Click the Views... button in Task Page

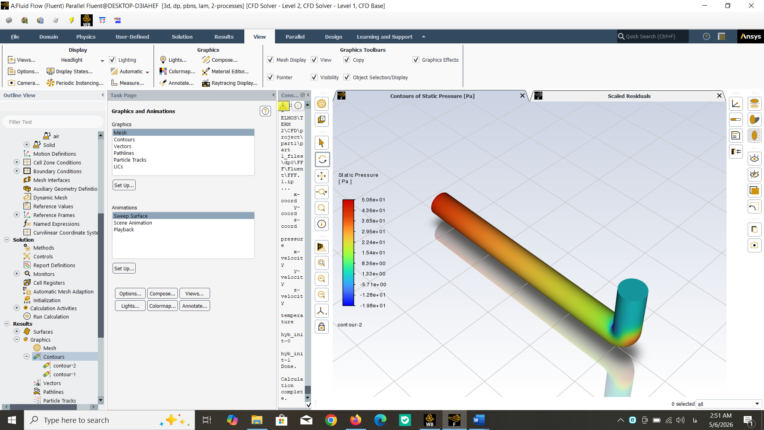(x=194, y=294)
